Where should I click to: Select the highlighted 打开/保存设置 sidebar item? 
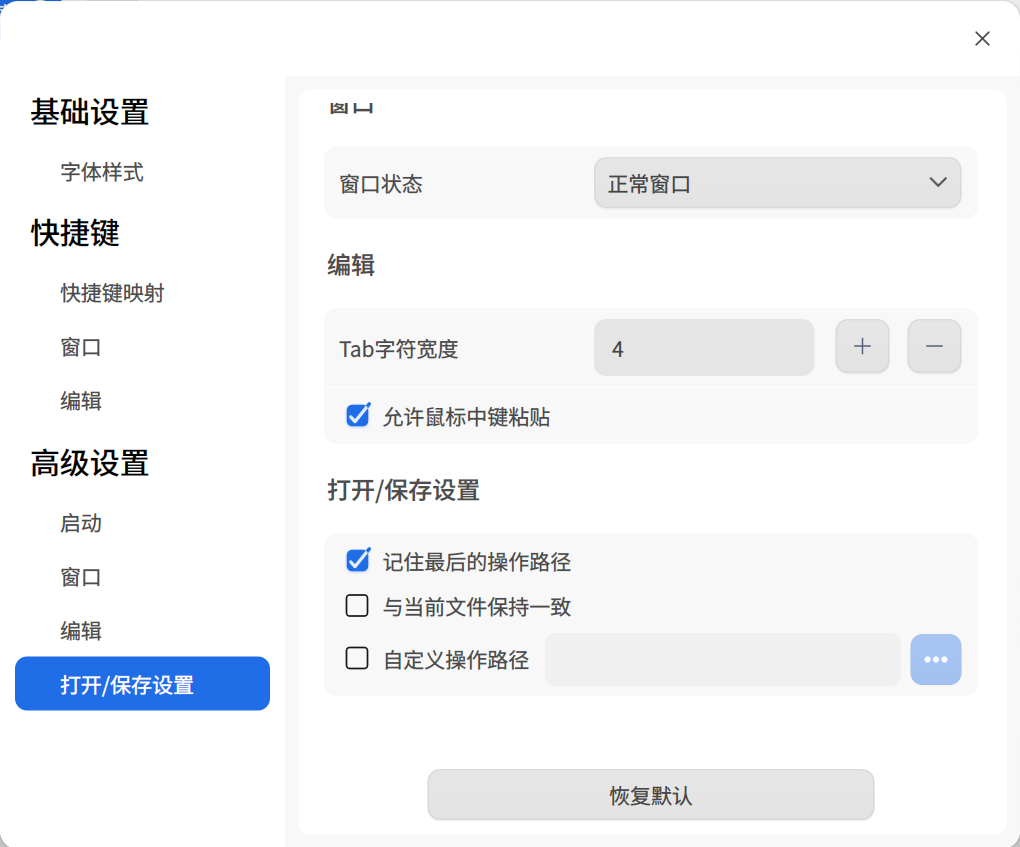point(142,684)
